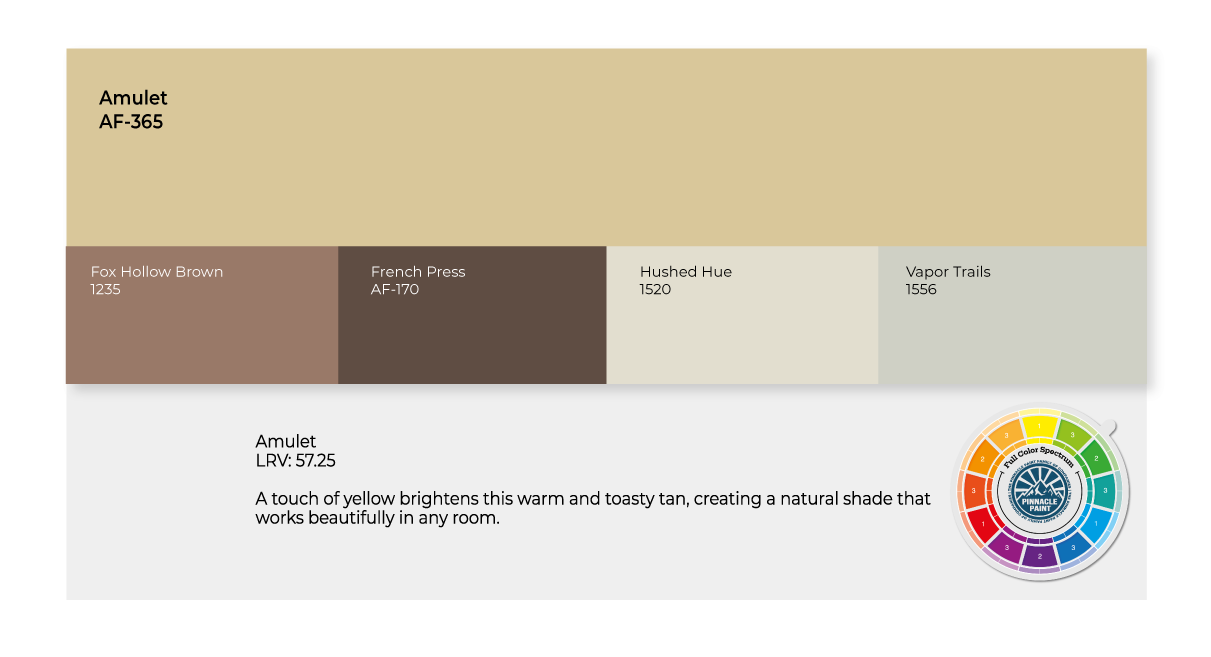Click the Pinnacle Paint logo in the wheel center

1039,492
